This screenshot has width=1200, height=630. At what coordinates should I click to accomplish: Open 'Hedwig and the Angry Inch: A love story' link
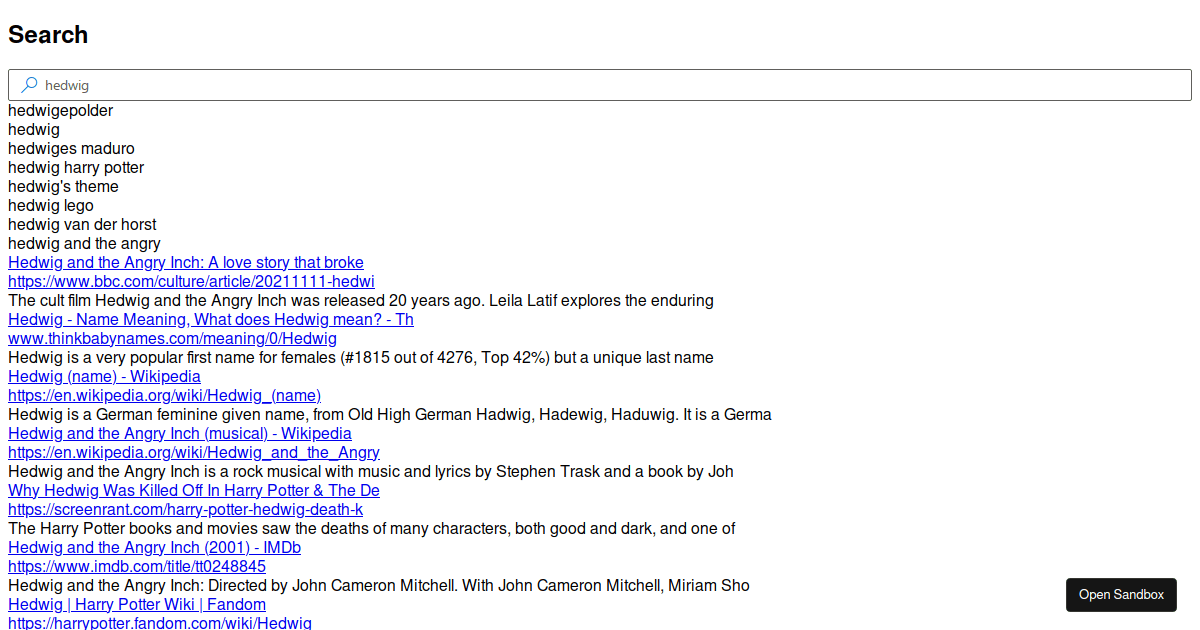(185, 263)
